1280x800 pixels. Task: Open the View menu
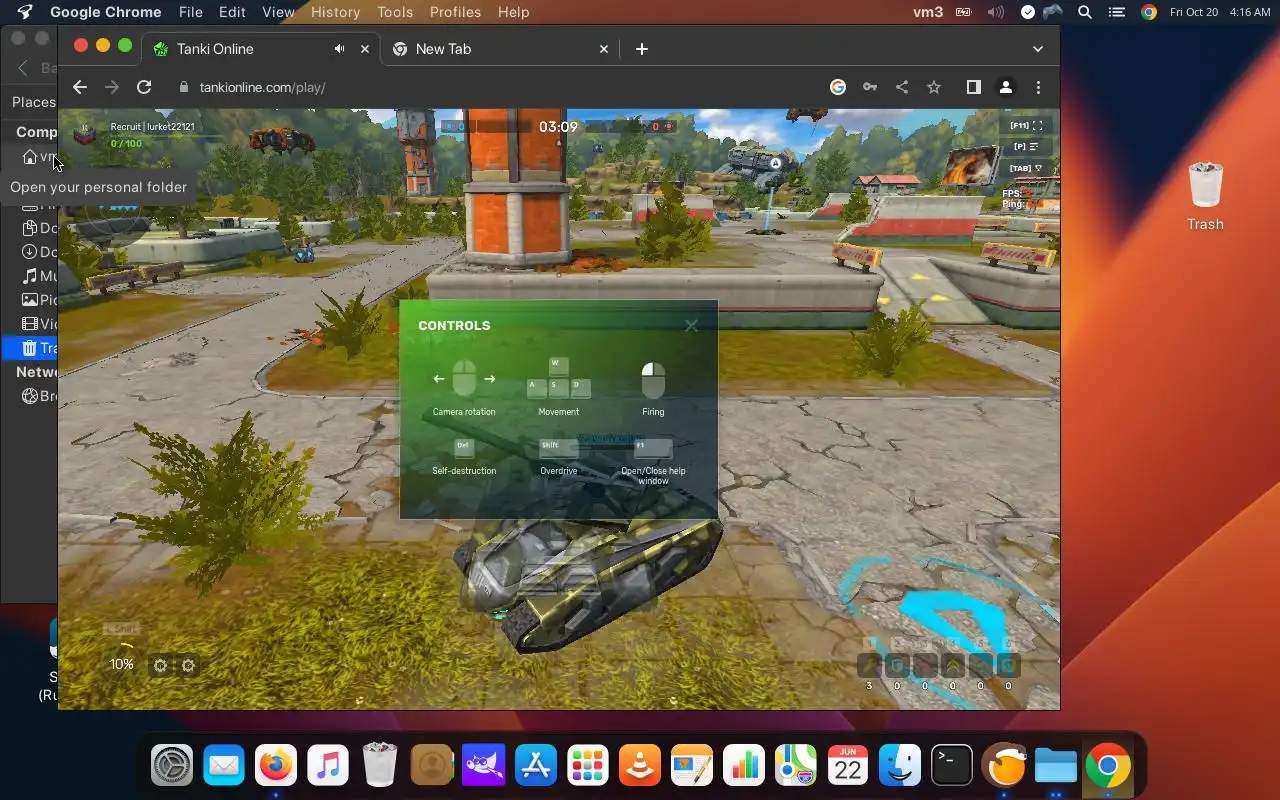(278, 12)
